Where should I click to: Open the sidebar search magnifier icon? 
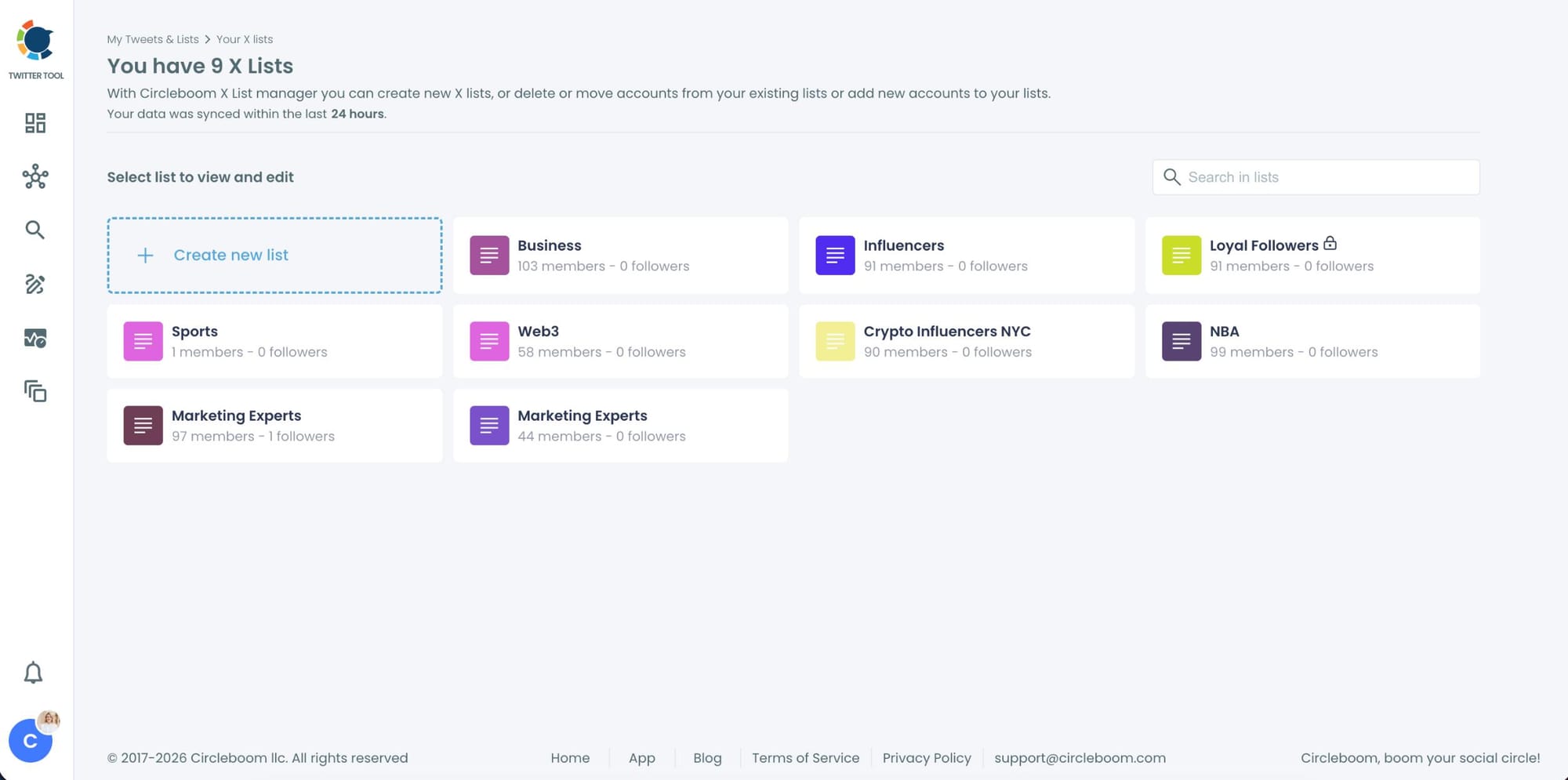click(34, 230)
